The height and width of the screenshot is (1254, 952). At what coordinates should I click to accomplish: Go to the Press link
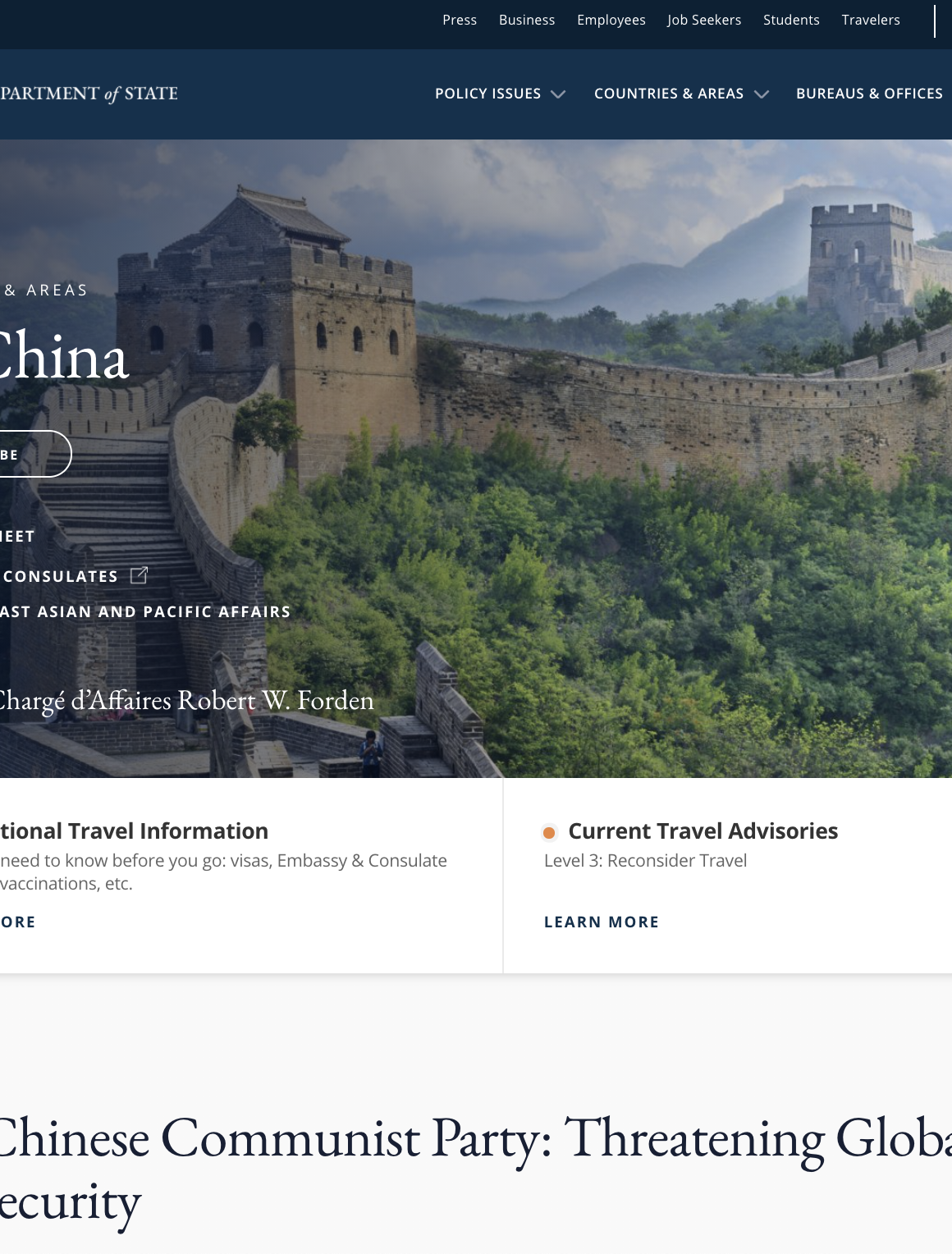pyautogui.click(x=460, y=20)
